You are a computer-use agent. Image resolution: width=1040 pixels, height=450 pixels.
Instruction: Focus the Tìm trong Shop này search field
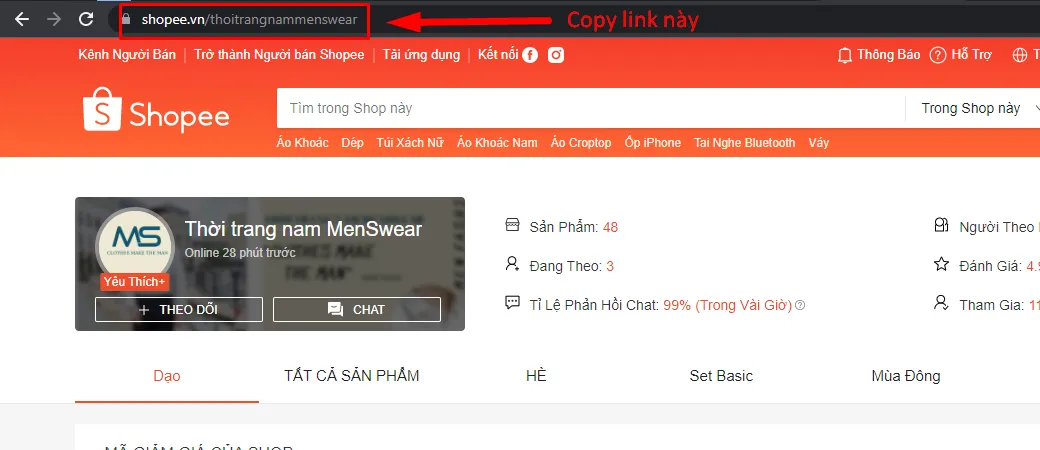coord(590,108)
